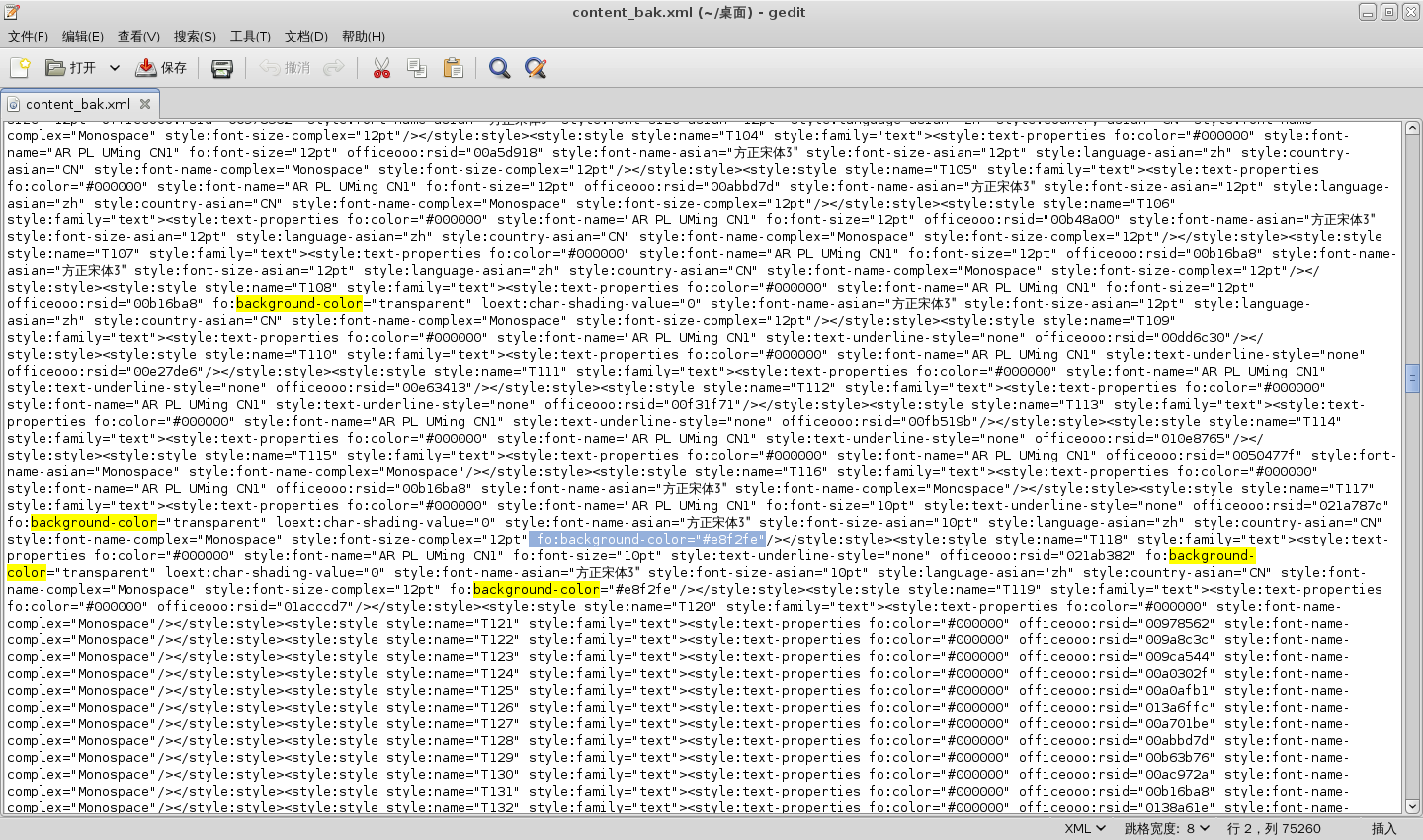
Task: Open the 帮助(H) menu
Action: [363, 37]
